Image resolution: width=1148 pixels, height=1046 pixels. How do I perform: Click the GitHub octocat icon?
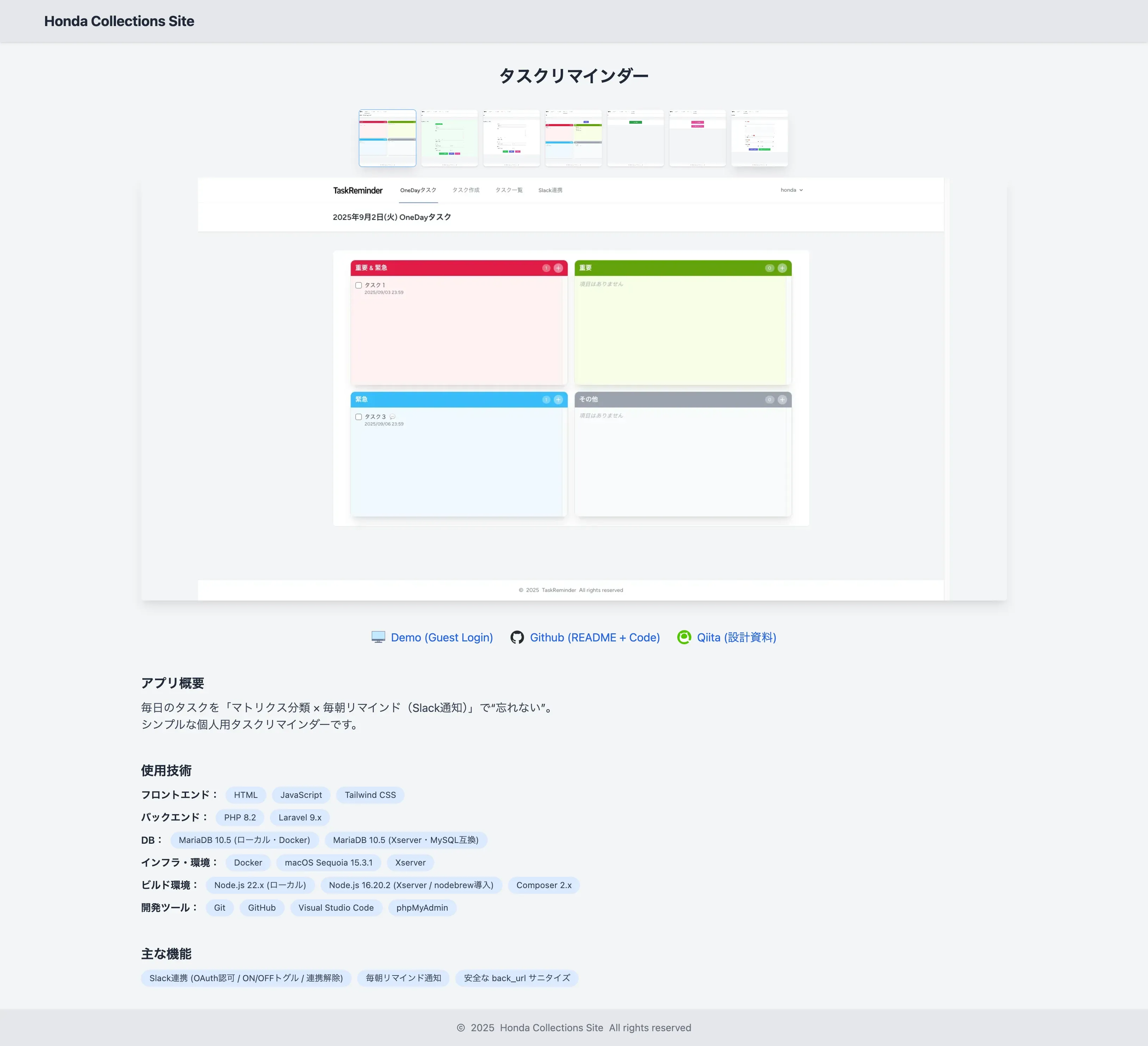click(x=517, y=637)
